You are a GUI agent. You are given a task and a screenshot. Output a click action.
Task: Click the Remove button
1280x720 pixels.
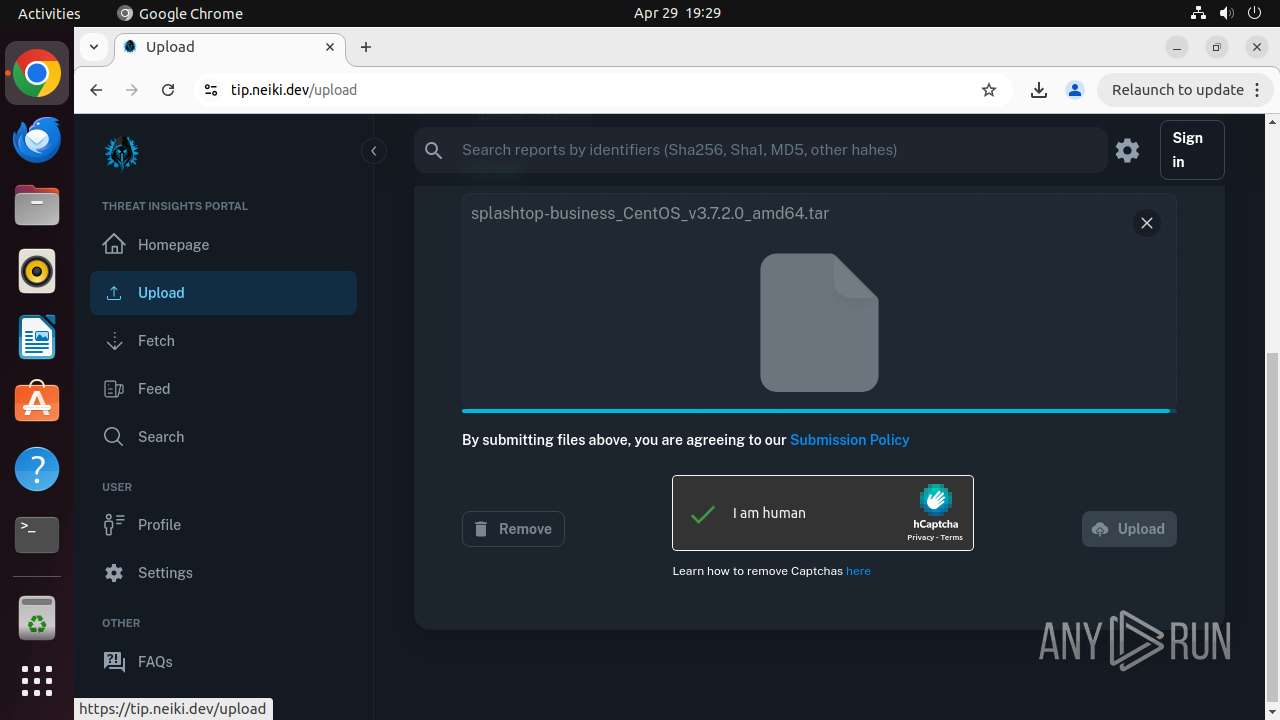click(x=513, y=529)
